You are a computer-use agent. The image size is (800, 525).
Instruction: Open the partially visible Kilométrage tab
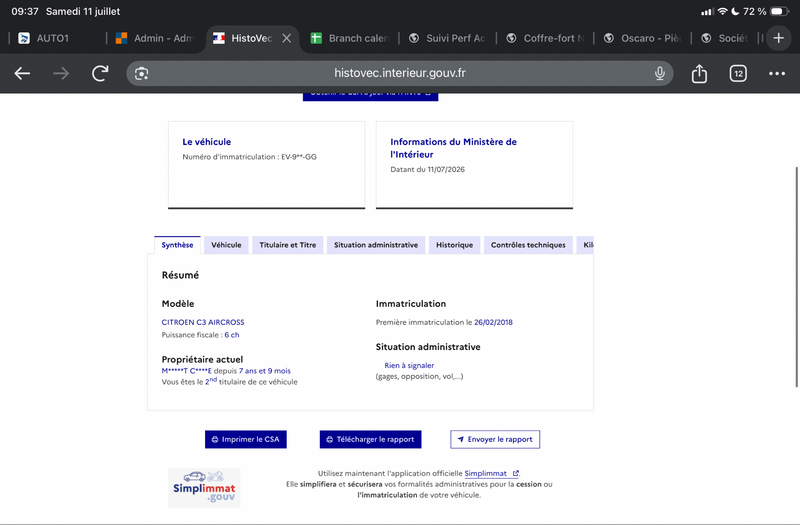pyautogui.click(x=585, y=245)
